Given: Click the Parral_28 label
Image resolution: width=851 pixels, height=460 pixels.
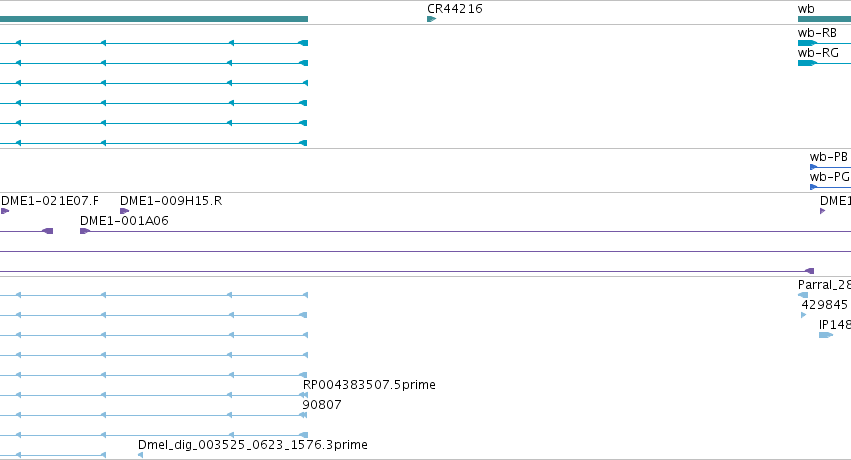Looking at the screenshot, I should pos(824,285).
